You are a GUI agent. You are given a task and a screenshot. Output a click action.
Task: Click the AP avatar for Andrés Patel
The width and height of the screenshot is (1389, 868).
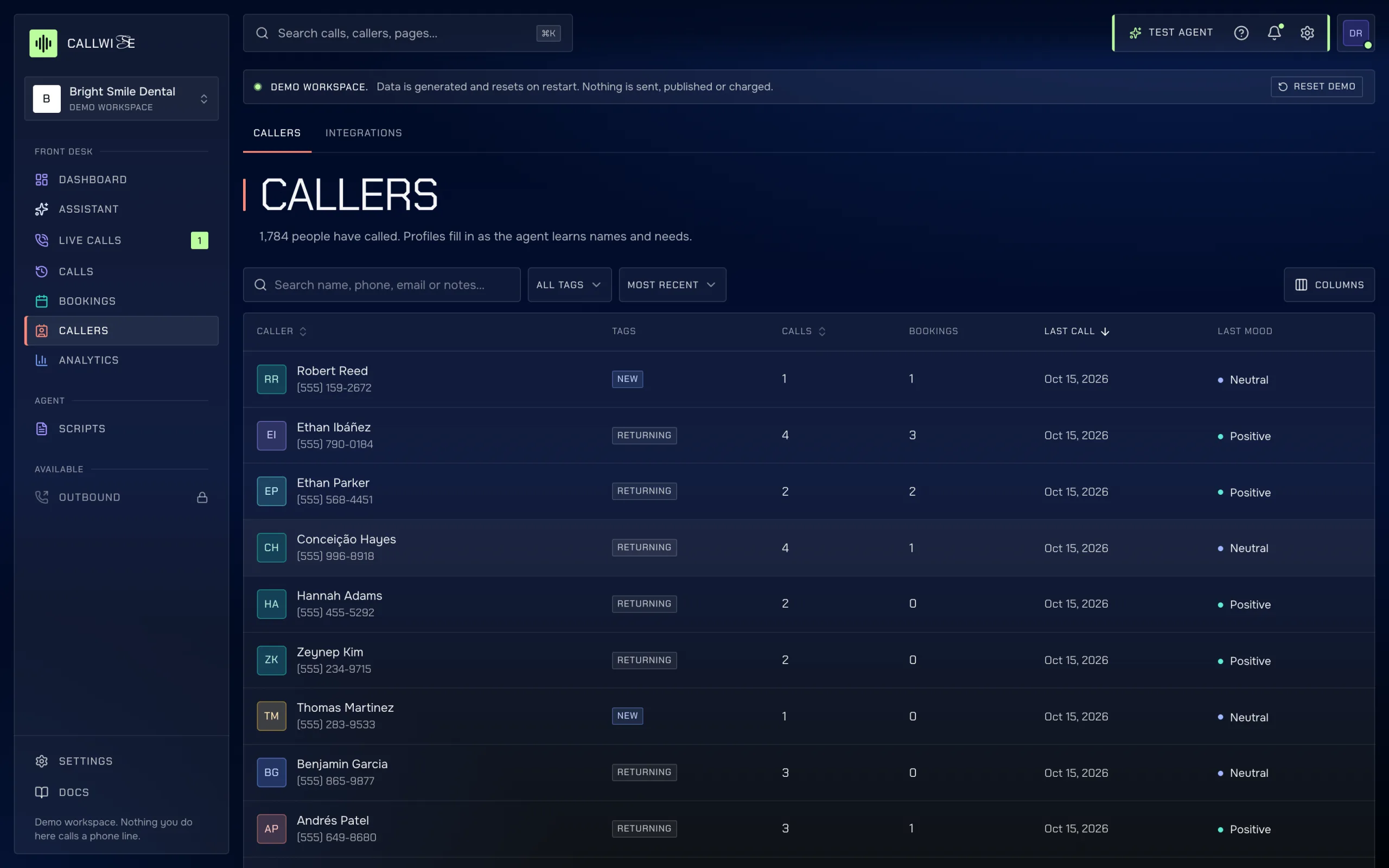(271, 828)
